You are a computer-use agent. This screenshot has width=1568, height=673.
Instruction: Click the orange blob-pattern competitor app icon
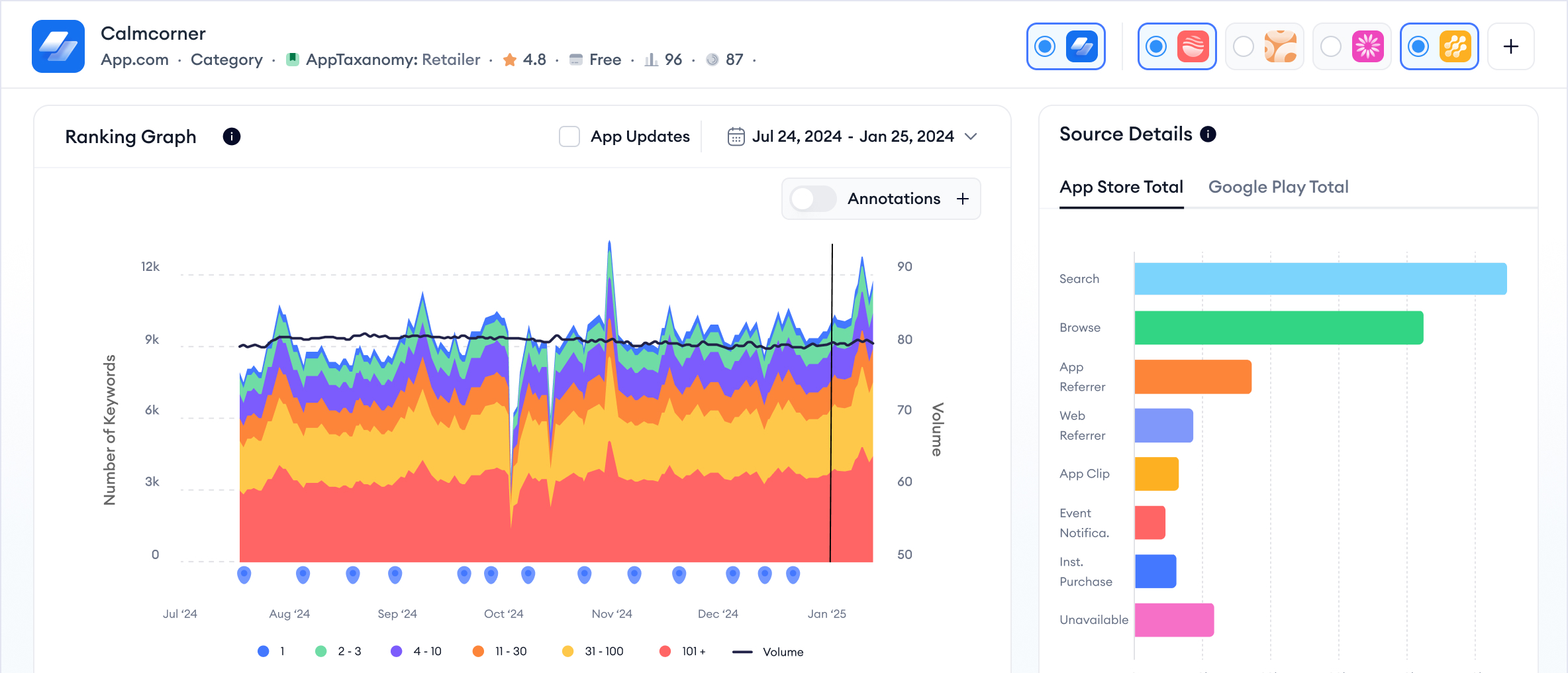click(x=1281, y=46)
